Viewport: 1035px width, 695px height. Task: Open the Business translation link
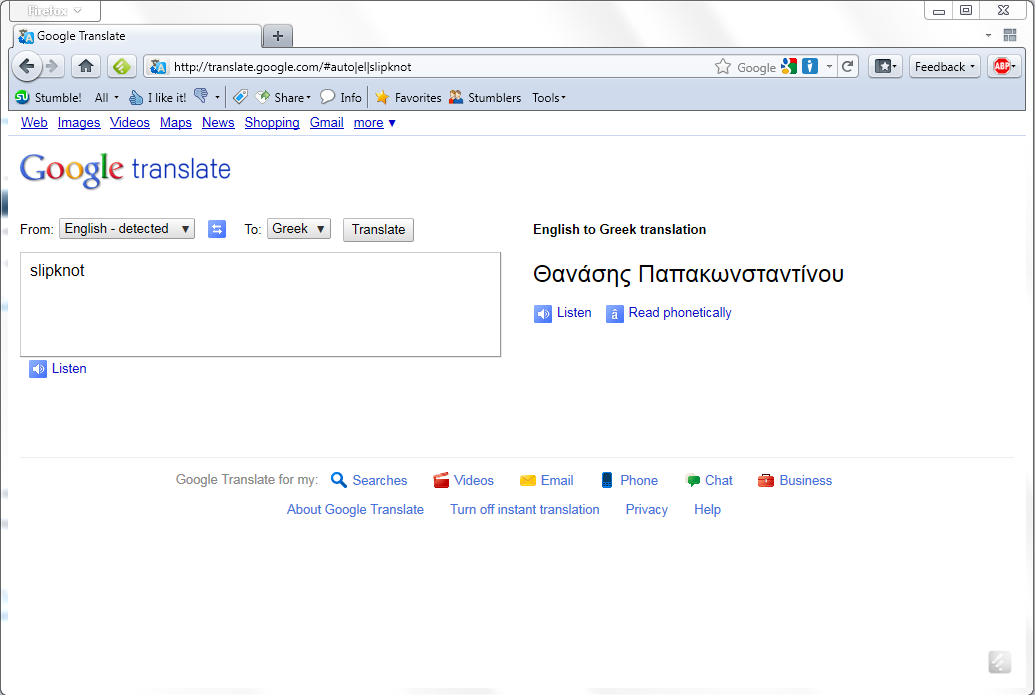pyautogui.click(x=795, y=480)
